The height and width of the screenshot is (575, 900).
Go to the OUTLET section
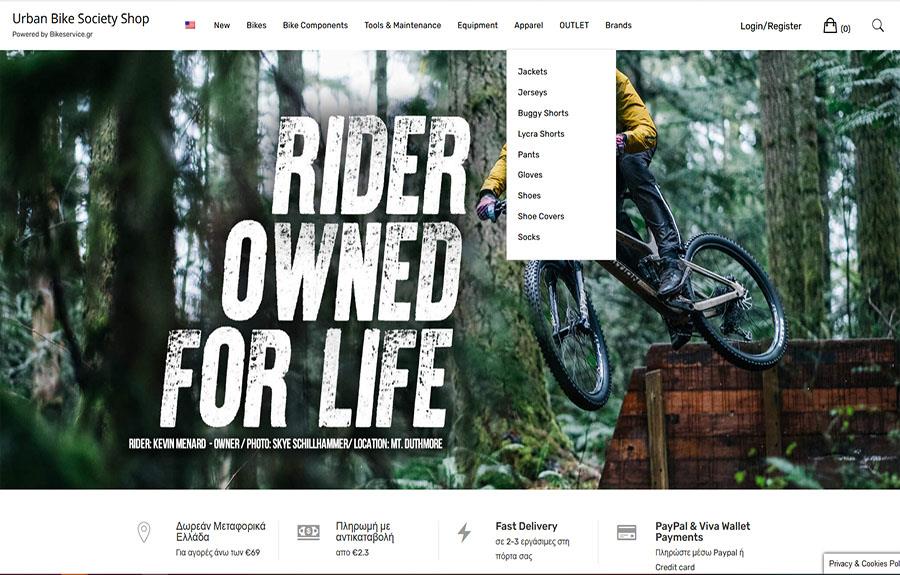(x=574, y=25)
